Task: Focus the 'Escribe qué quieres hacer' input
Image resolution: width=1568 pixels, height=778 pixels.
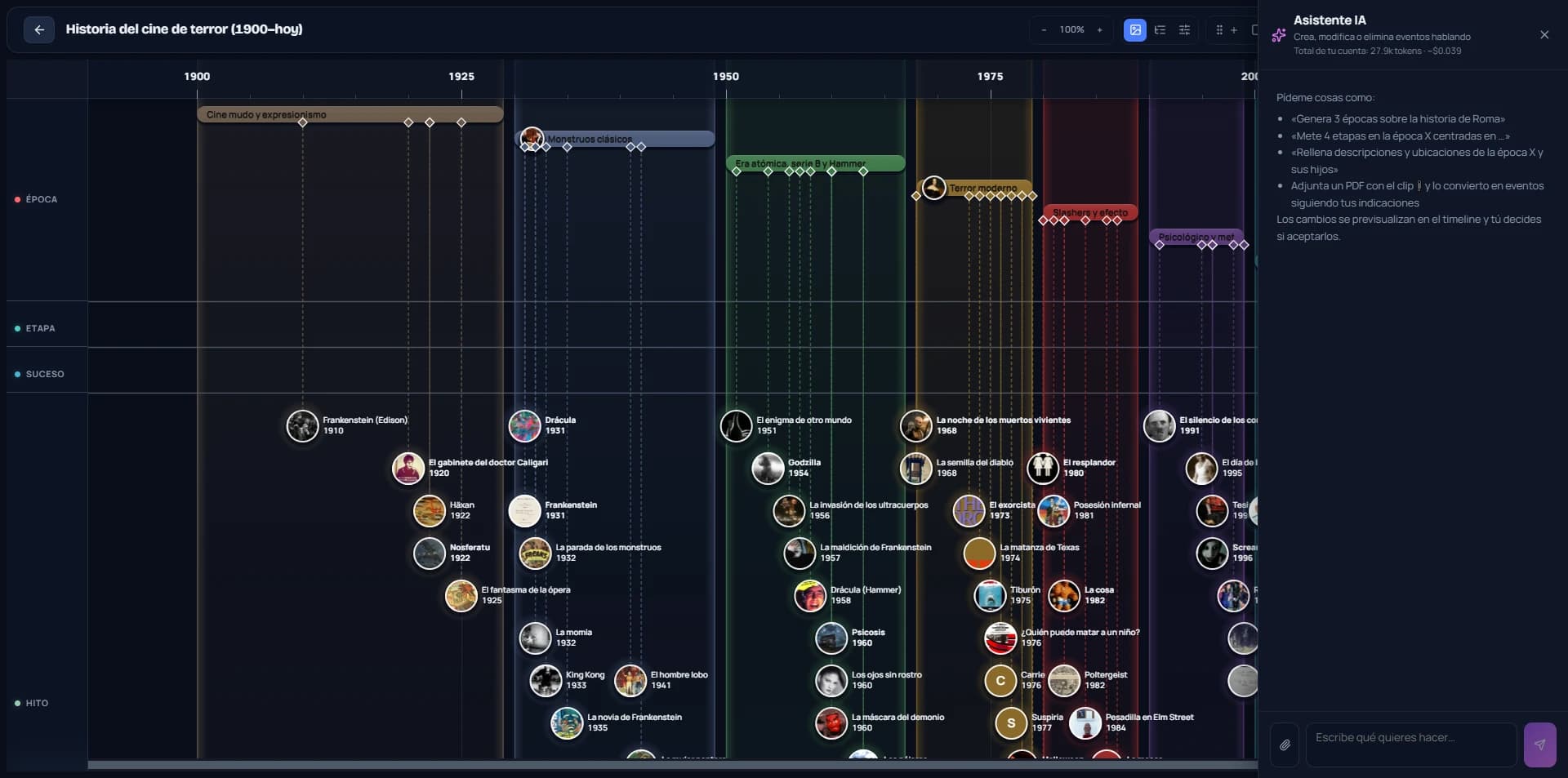Action: pyautogui.click(x=1410, y=745)
